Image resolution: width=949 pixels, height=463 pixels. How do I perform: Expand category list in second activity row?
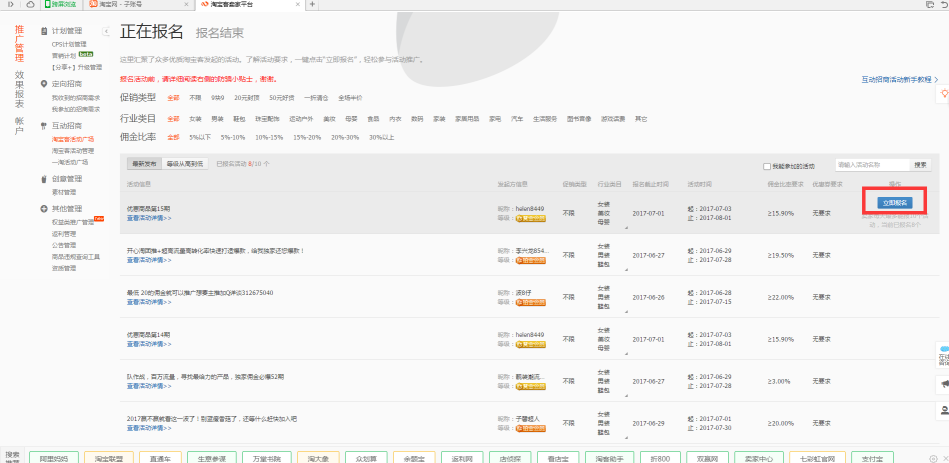(x=626, y=271)
